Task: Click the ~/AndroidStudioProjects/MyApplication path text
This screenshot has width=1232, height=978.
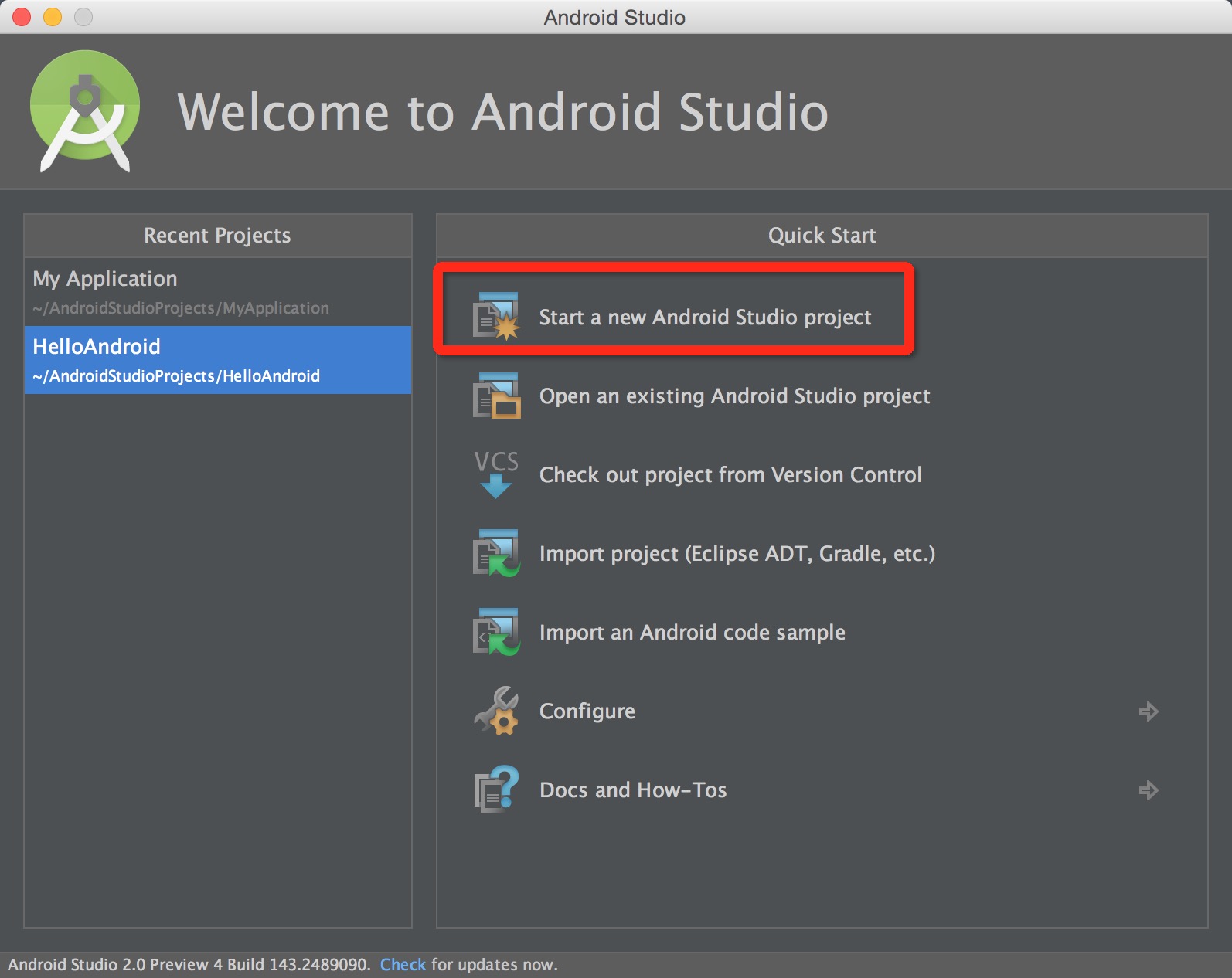Action: coord(181,308)
